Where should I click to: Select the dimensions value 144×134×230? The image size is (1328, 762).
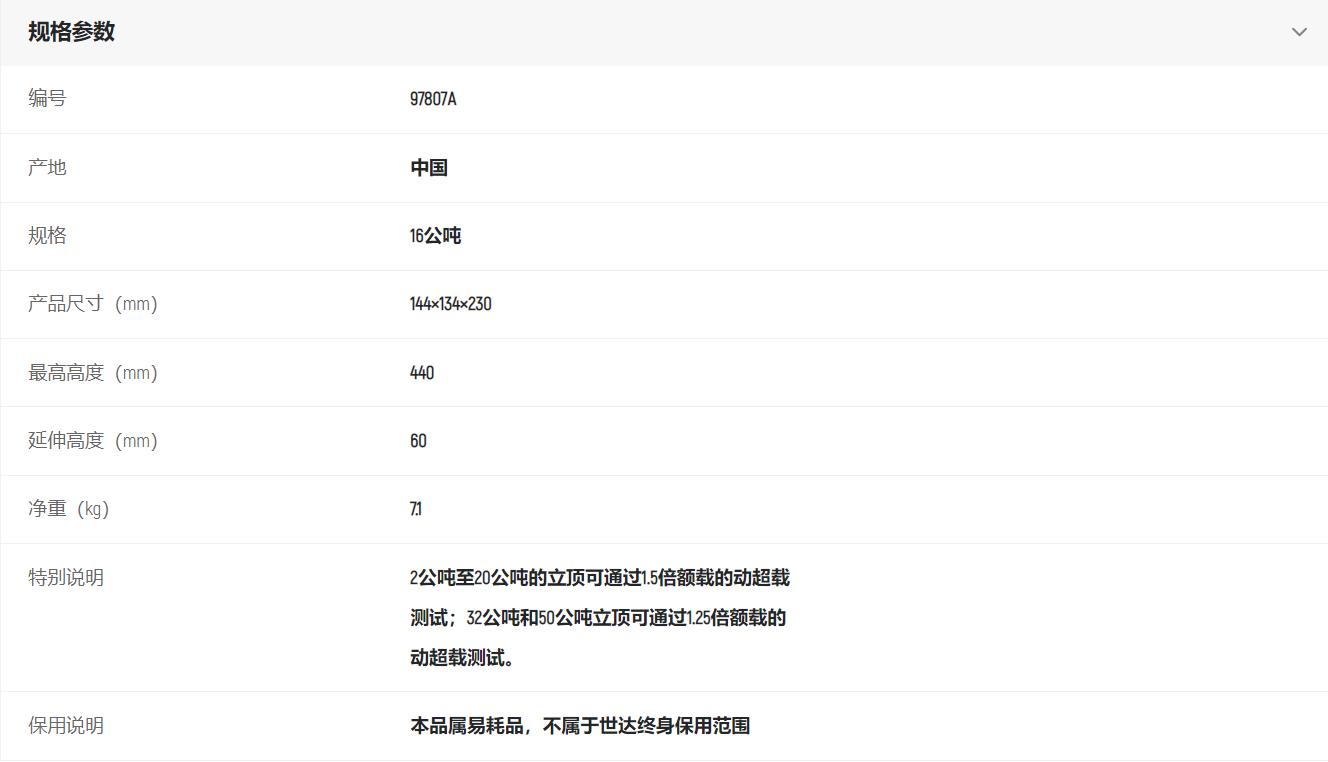450,304
